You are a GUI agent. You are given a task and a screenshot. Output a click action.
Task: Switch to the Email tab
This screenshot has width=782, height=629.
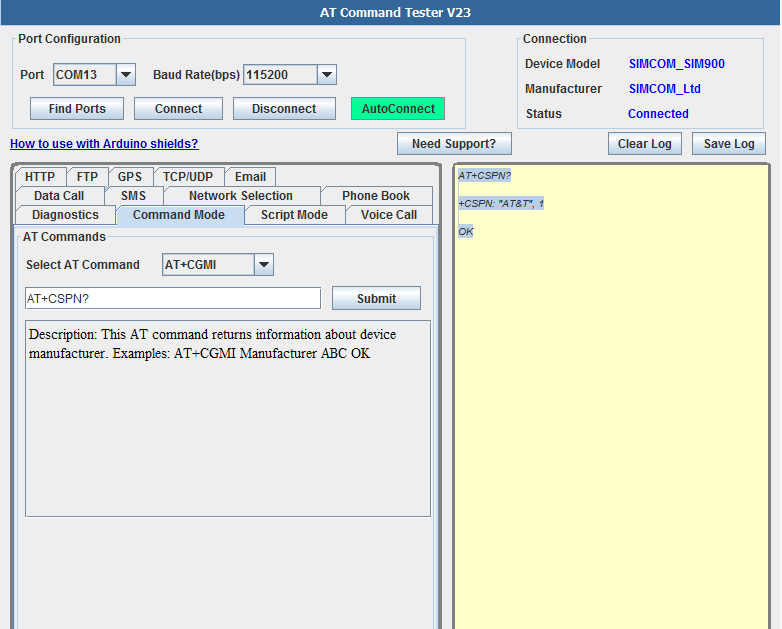pyautogui.click(x=250, y=177)
